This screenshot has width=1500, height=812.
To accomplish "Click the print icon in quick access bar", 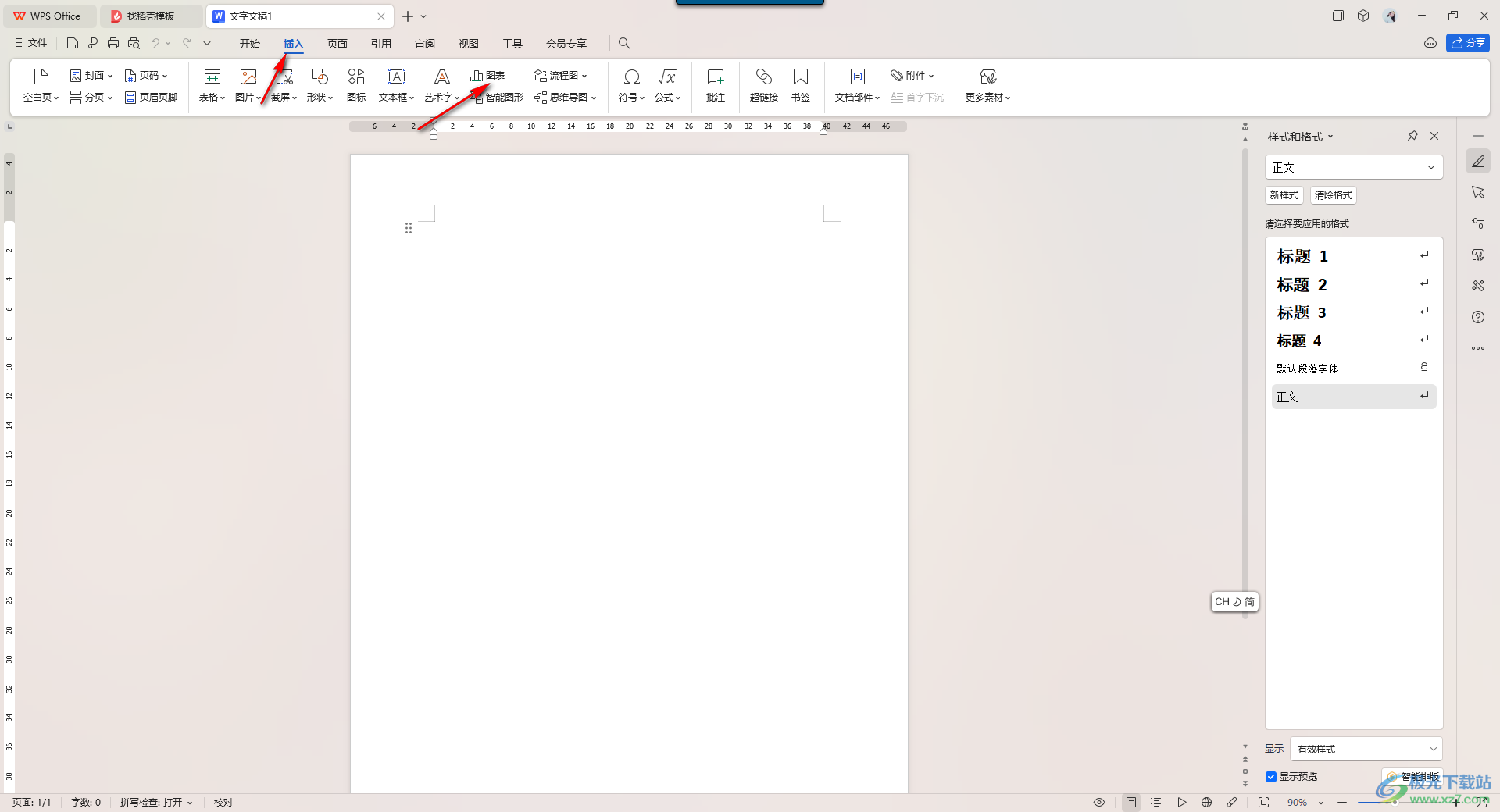I will (113, 44).
